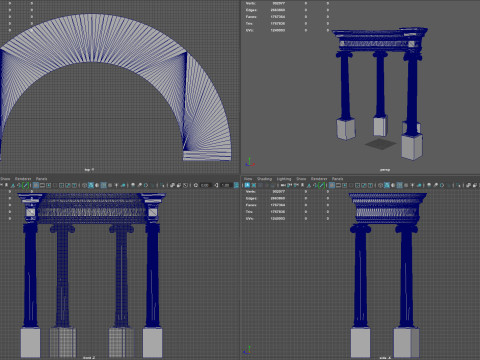The height and width of the screenshot is (360, 480).
Task: Click the gamma value field in front panel
Action: coord(226,185)
